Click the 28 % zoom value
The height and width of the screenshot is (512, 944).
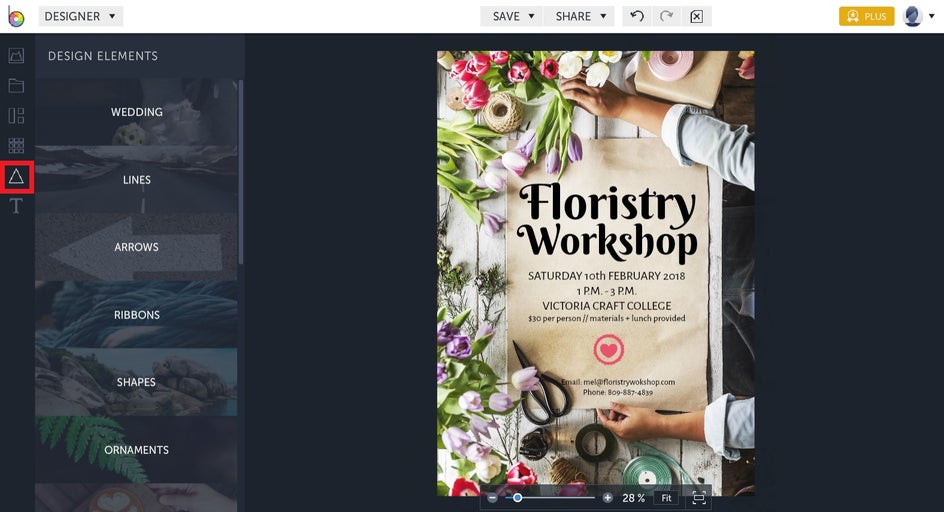click(633, 498)
